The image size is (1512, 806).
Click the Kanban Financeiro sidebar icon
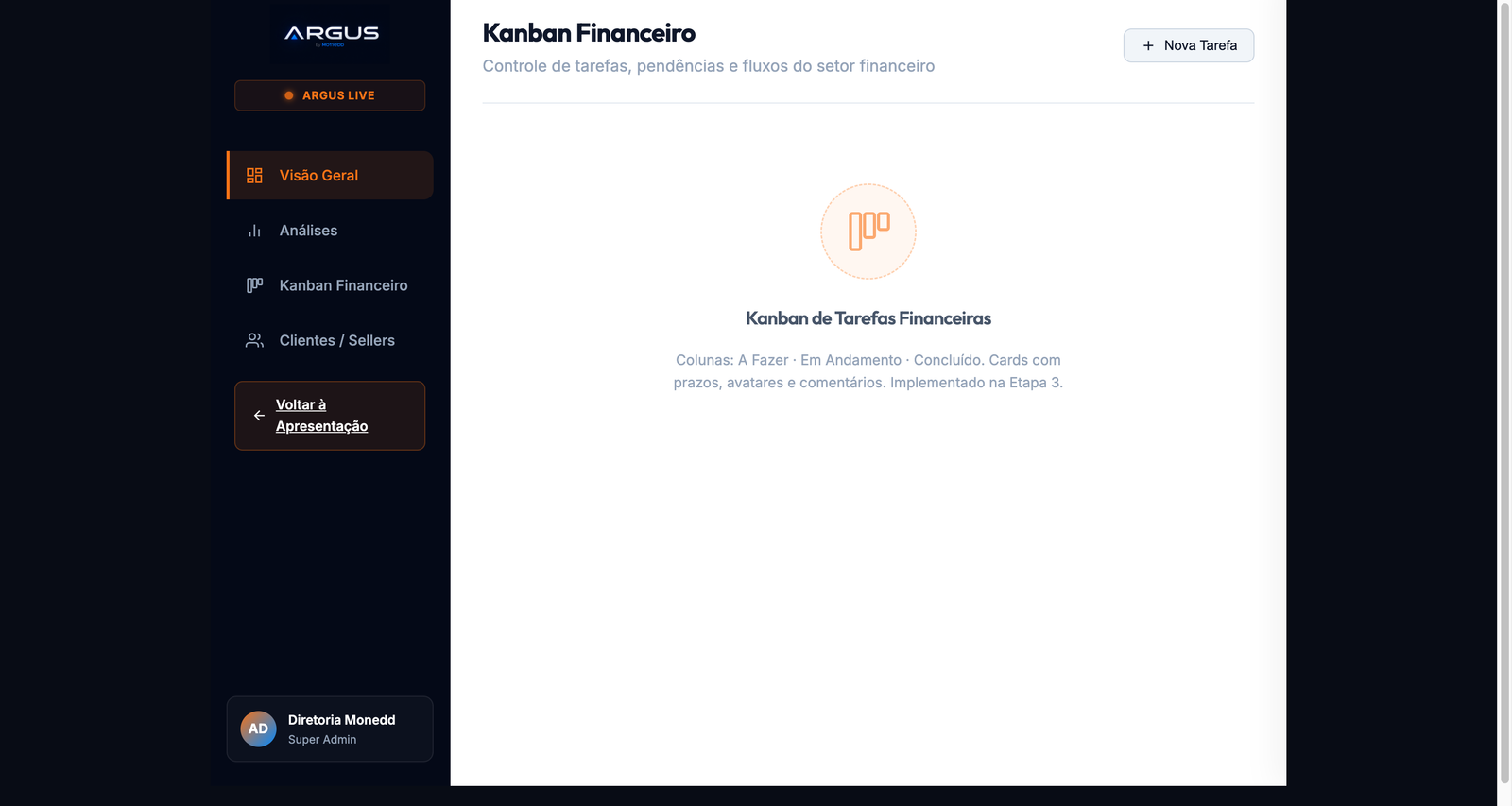pos(254,285)
